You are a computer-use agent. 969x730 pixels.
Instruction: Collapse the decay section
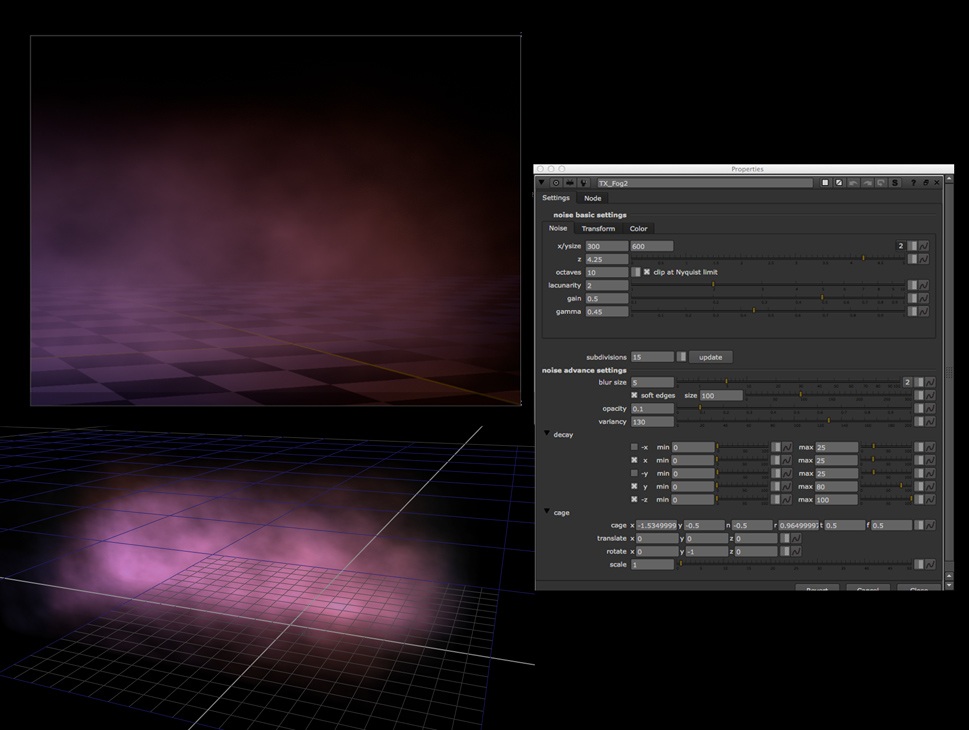click(547, 434)
